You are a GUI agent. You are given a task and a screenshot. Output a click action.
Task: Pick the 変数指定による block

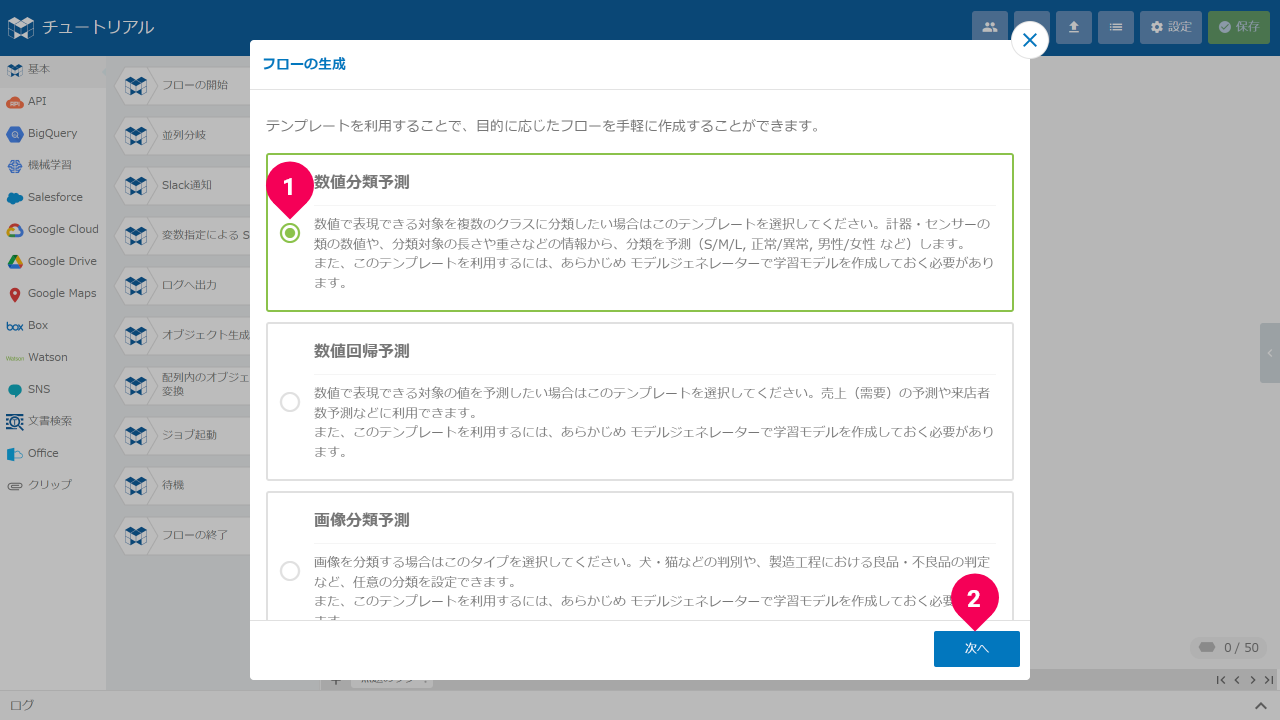183,236
